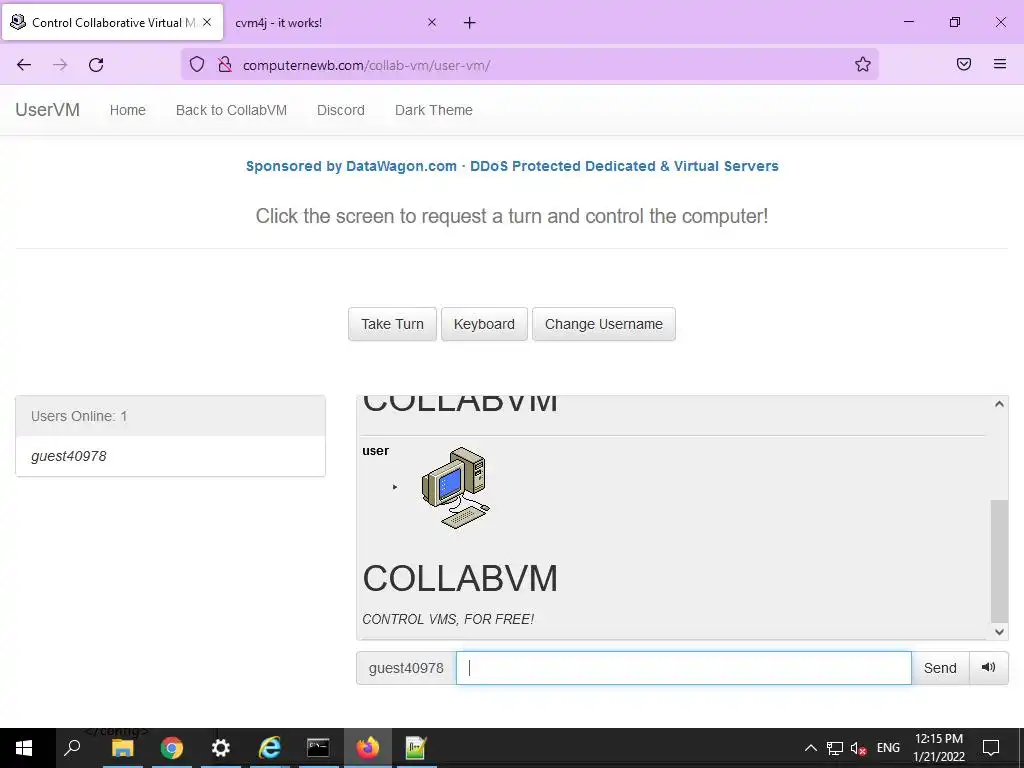
Task: Launch Google Chrome from the taskbar
Action: click(x=172, y=748)
